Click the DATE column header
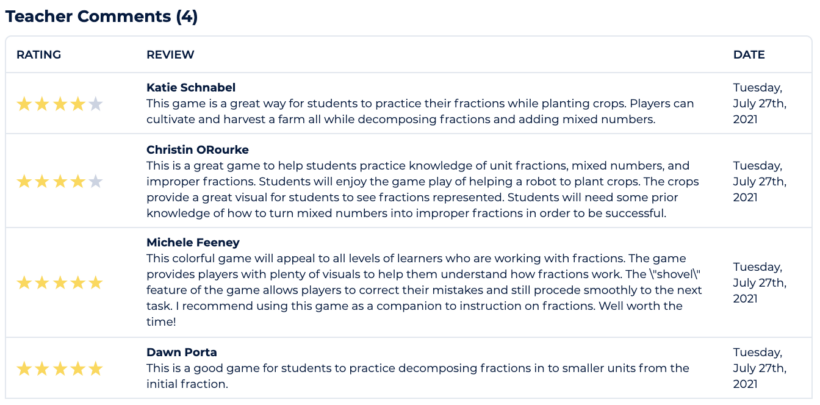Image resolution: width=820 pixels, height=405 pixels. tap(748, 55)
